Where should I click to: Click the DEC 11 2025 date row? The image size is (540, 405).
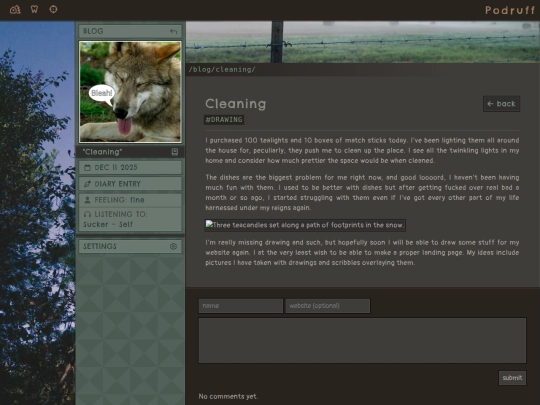(130, 168)
